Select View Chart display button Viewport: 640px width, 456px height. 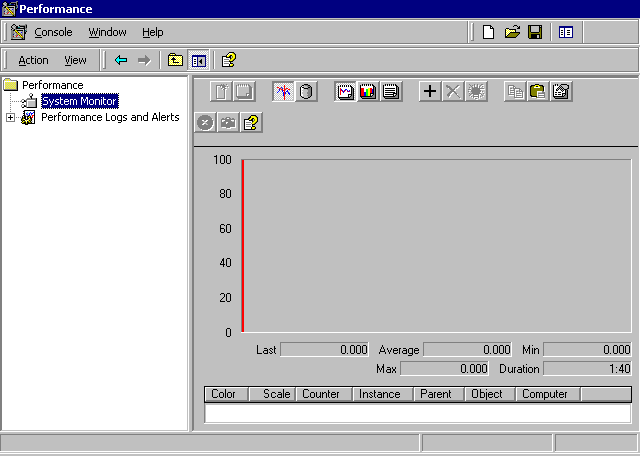coord(346,92)
